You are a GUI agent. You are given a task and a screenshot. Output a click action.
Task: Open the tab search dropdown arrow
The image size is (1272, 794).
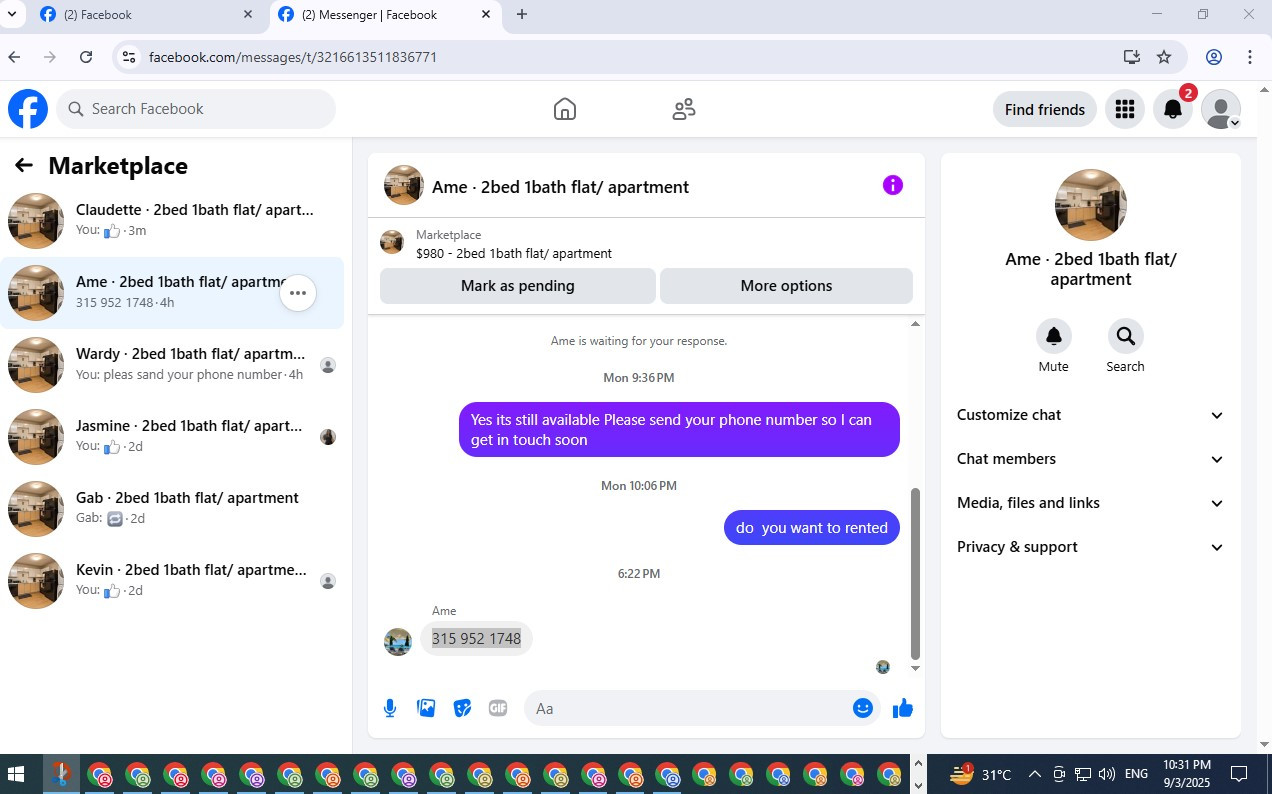pyautogui.click(x=11, y=14)
